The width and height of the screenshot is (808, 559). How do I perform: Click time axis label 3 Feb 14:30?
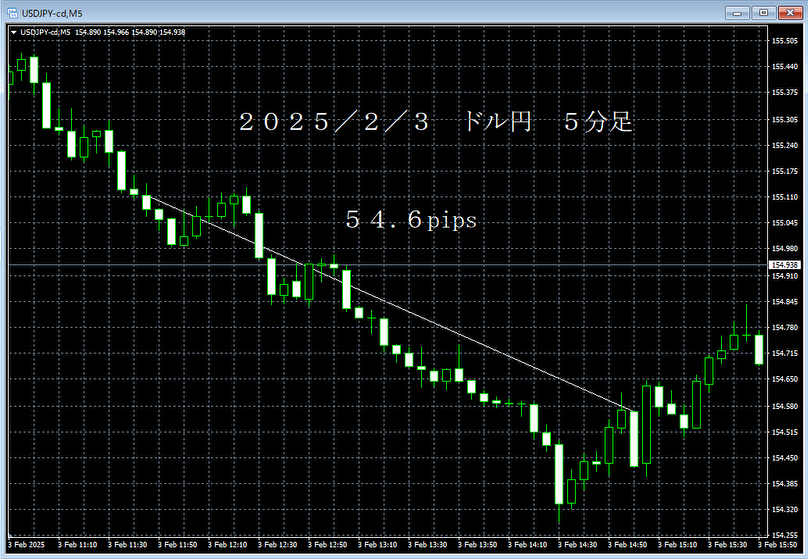(x=577, y=545)
